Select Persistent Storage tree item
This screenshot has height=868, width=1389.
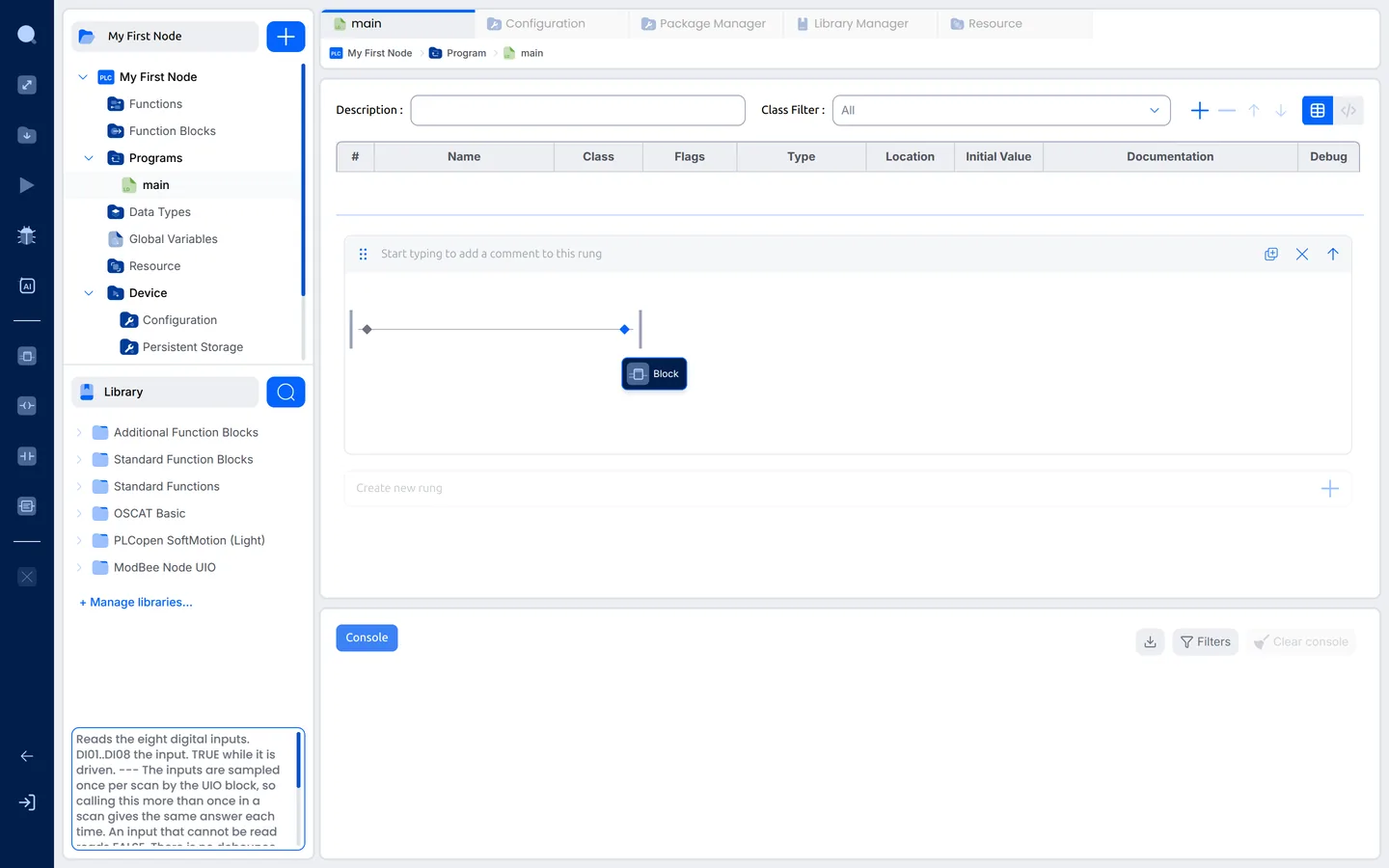192,347
